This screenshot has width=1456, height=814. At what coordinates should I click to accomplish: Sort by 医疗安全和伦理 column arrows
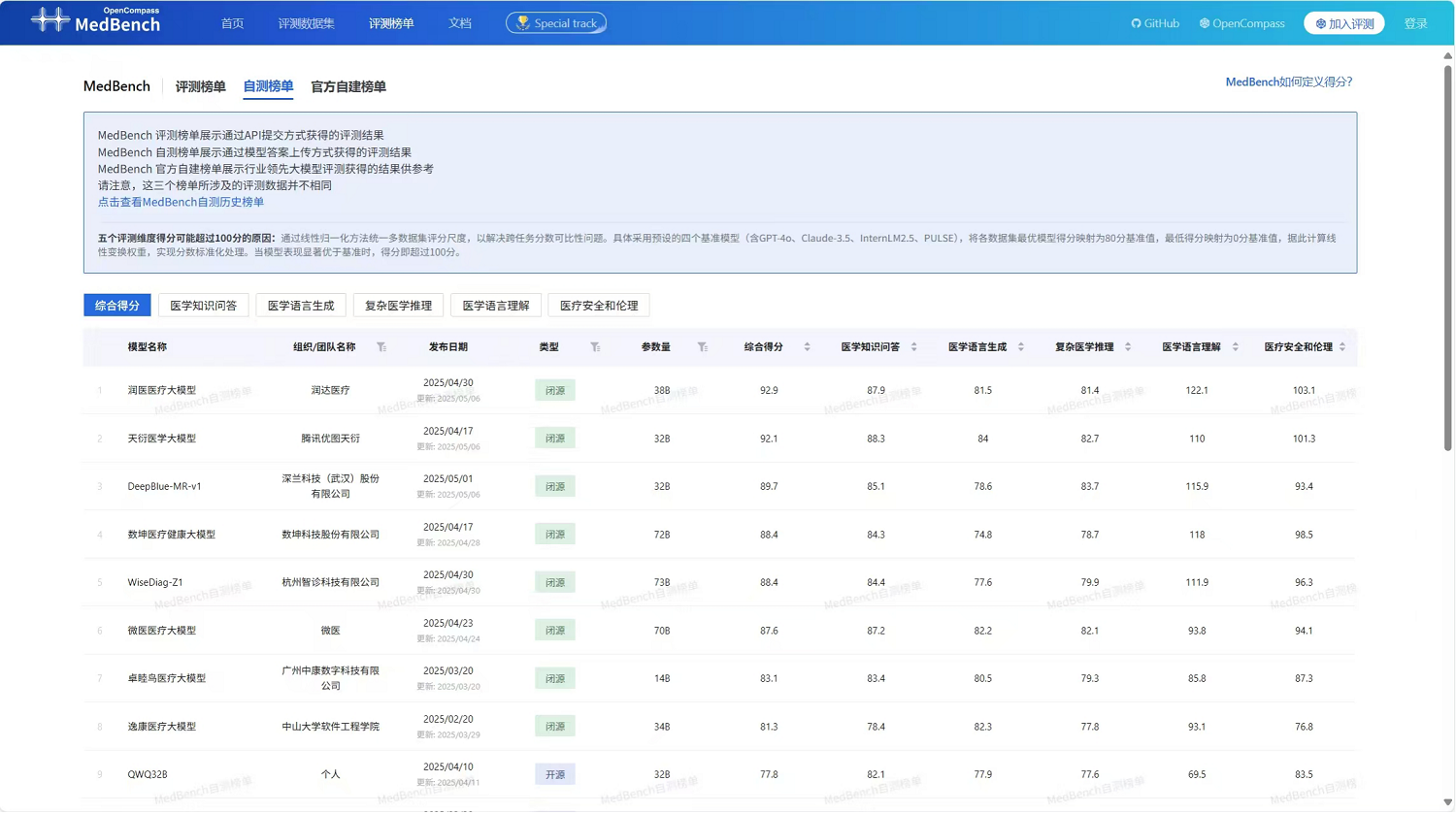(x=1342, y=347)
